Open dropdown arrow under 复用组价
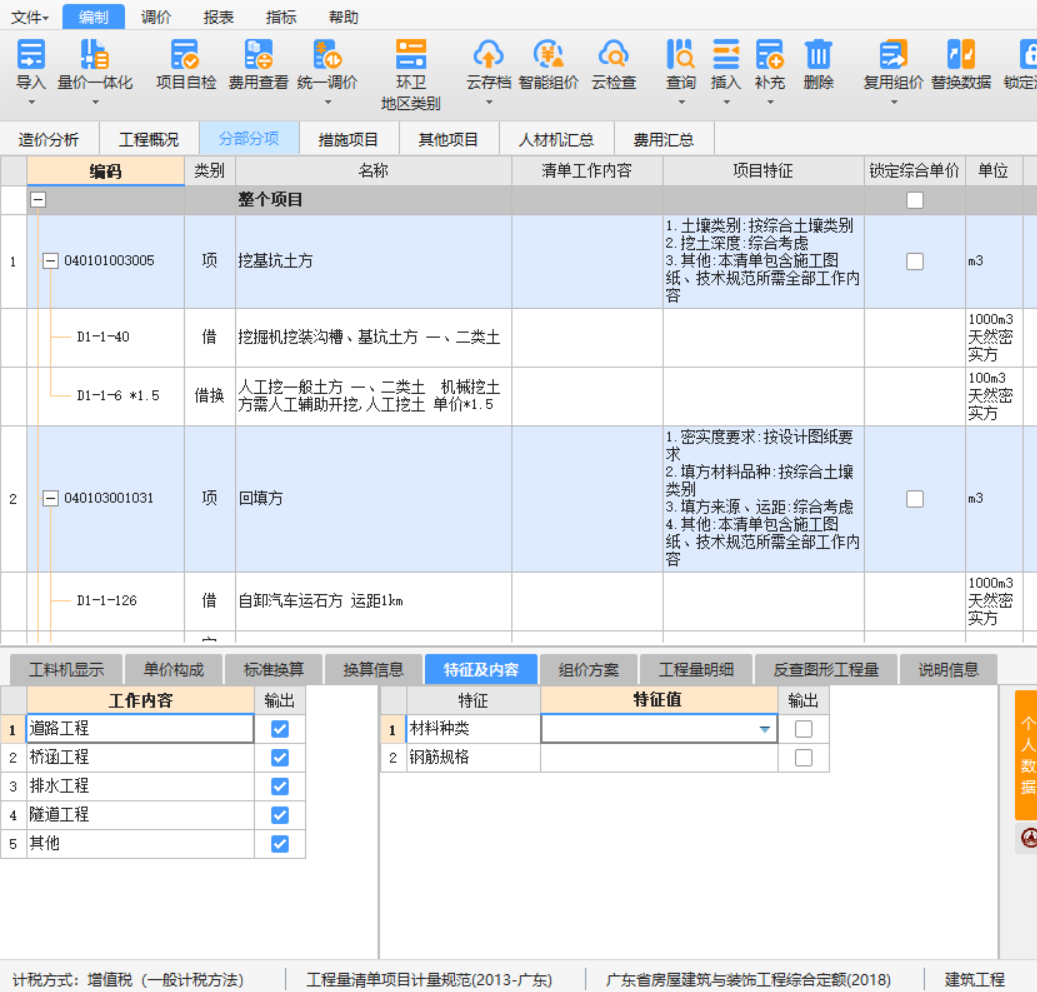This screenshot has height=992, width=1037. click(x=893, y=103)
